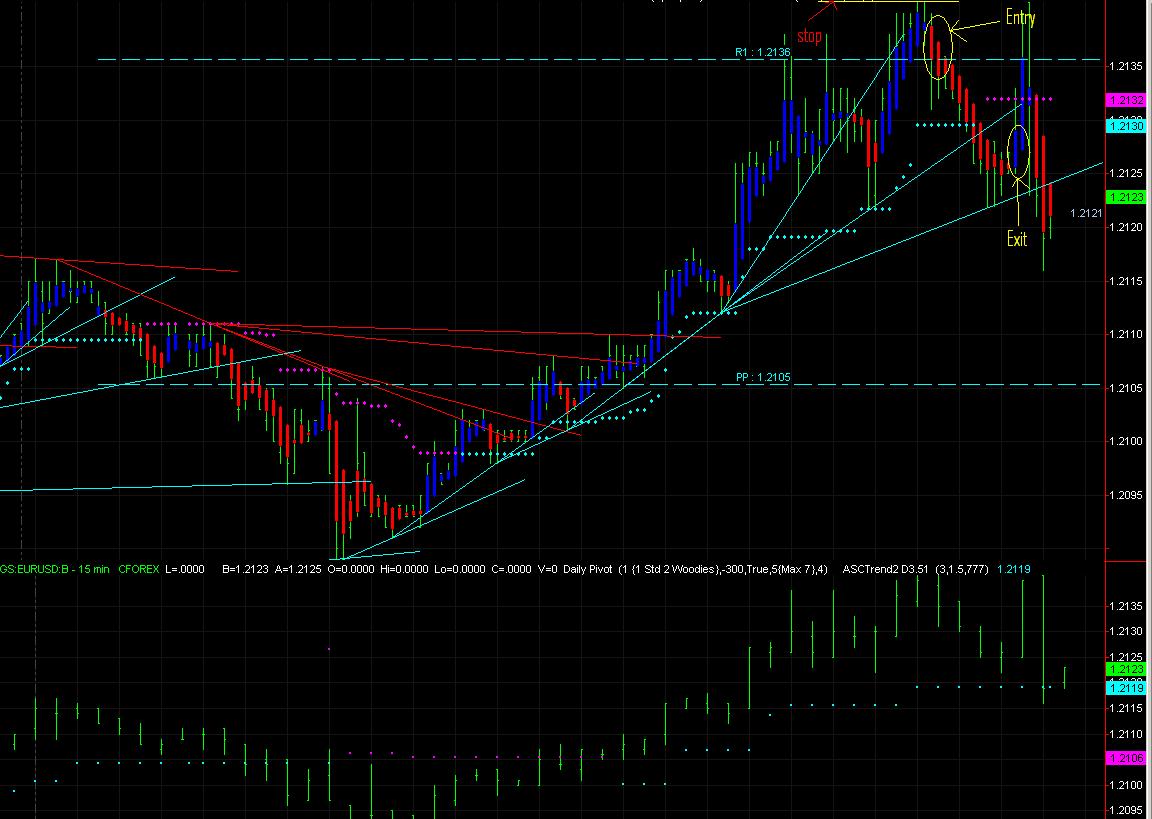Click the C=.0000 close value
The image size is (1152, 819).
coord(510,569)
